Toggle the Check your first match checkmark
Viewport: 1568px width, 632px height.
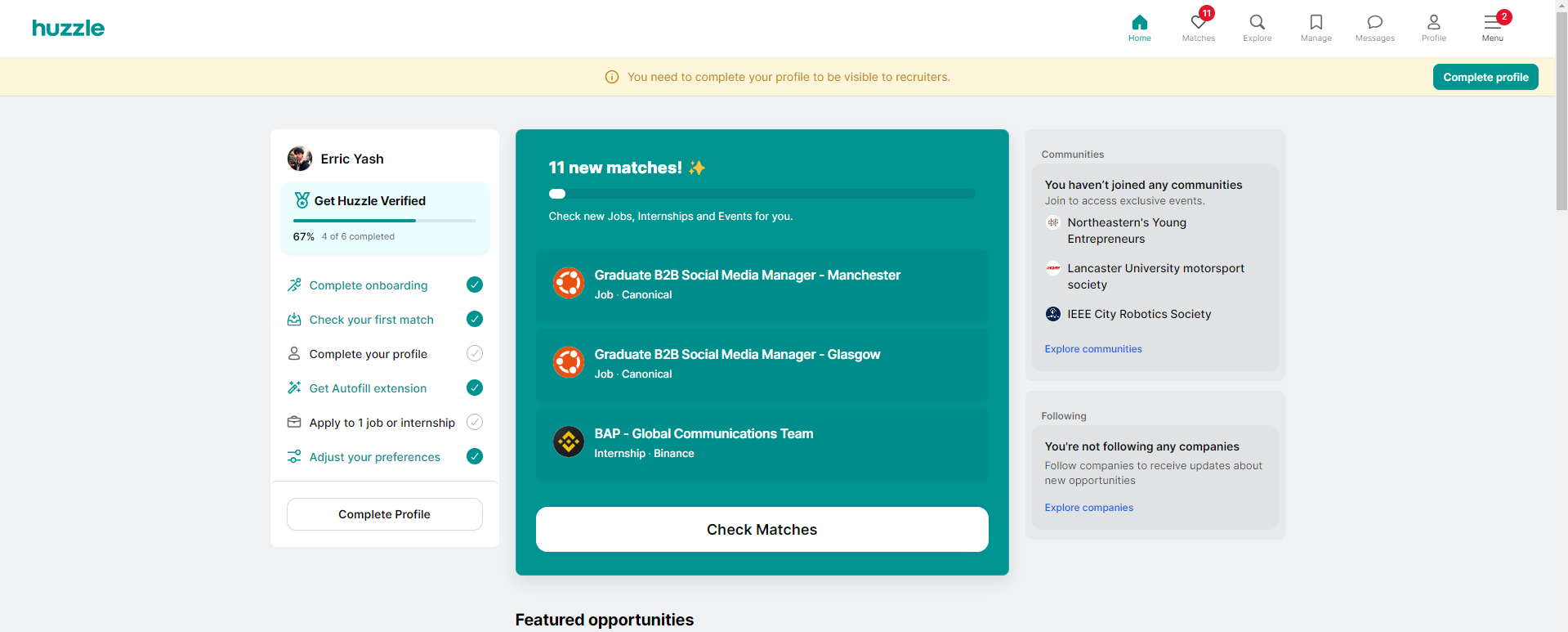[x=474, y=319]
